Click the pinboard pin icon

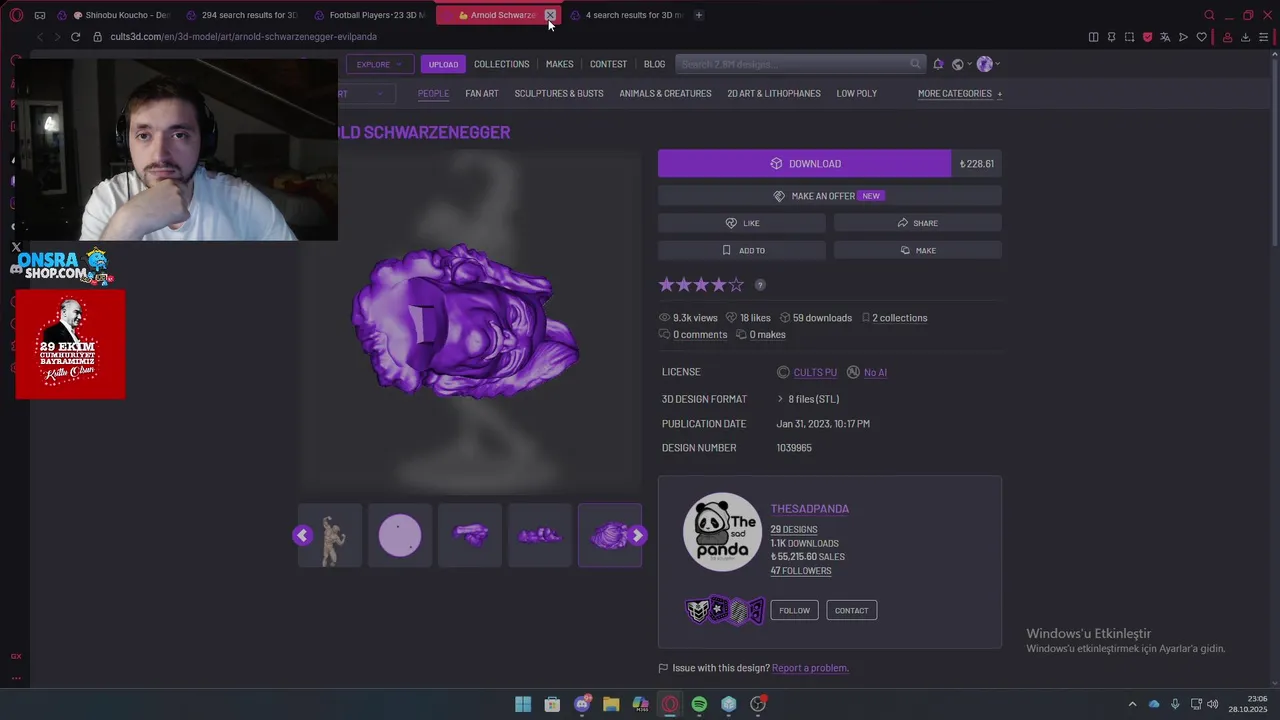(1111, 37)
